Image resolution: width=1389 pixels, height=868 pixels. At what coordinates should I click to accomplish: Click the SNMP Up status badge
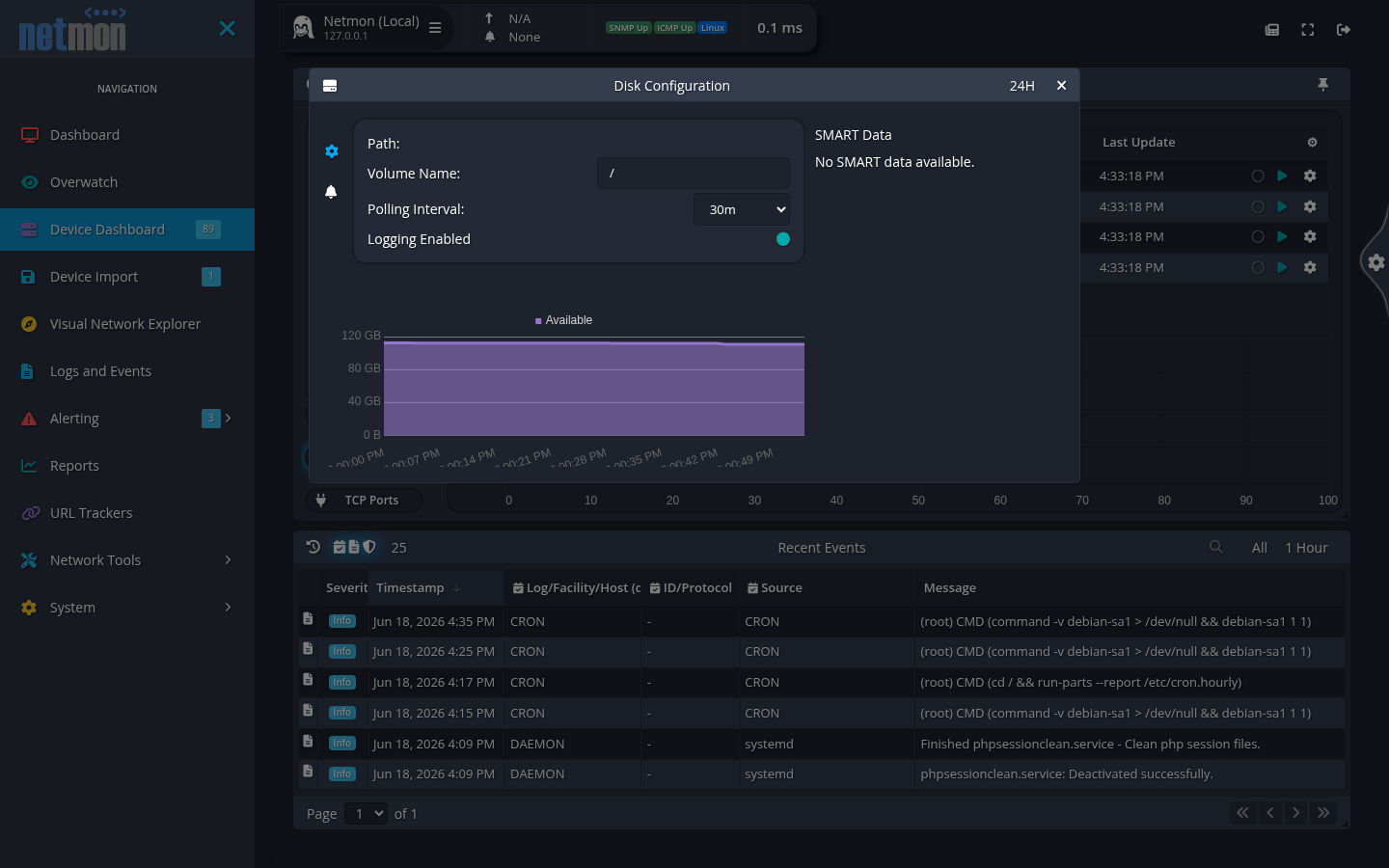pos(628,28)
